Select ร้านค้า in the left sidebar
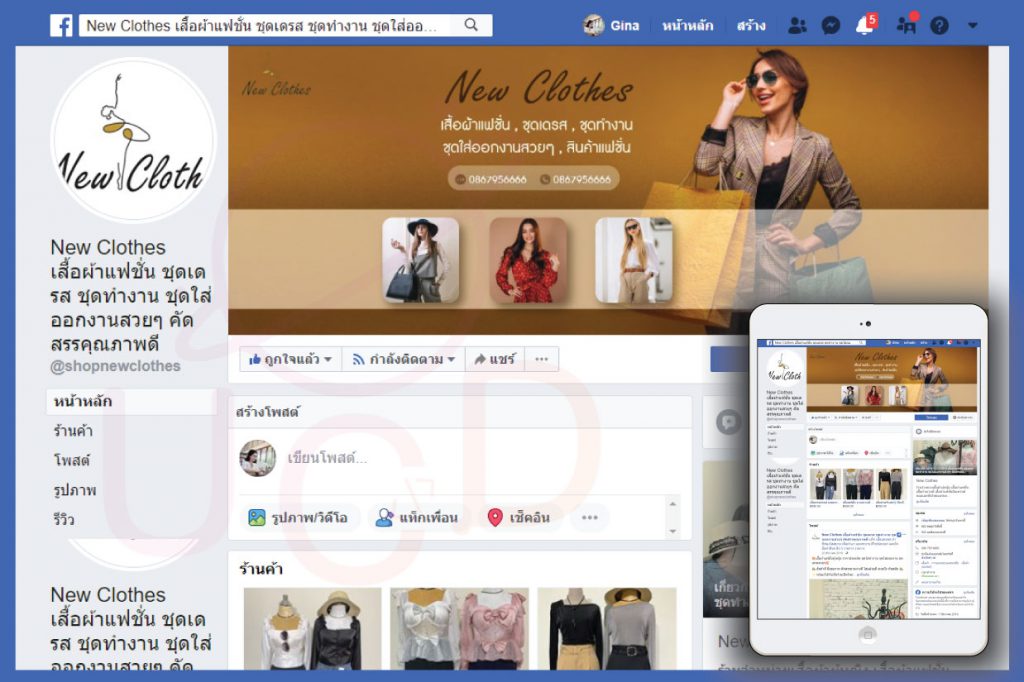 (x=73, y=431)
